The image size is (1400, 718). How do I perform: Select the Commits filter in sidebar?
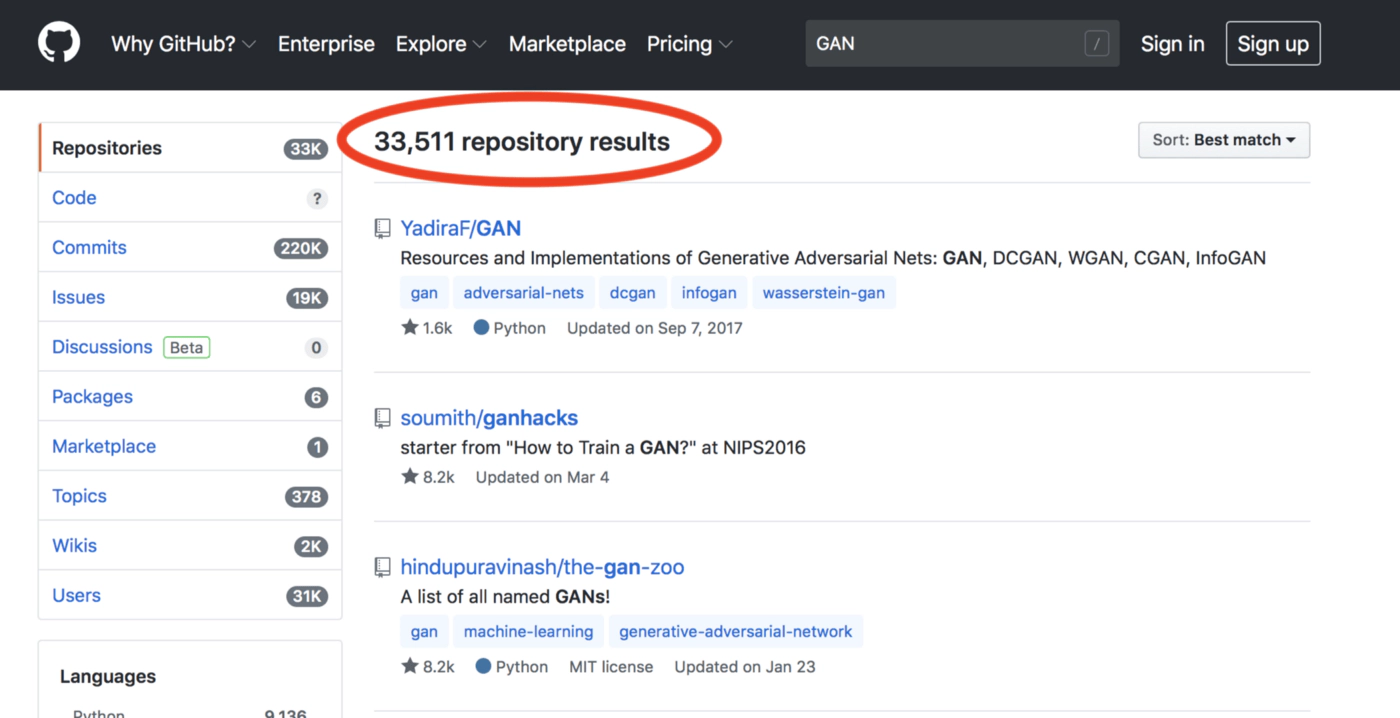coord(89,247)
